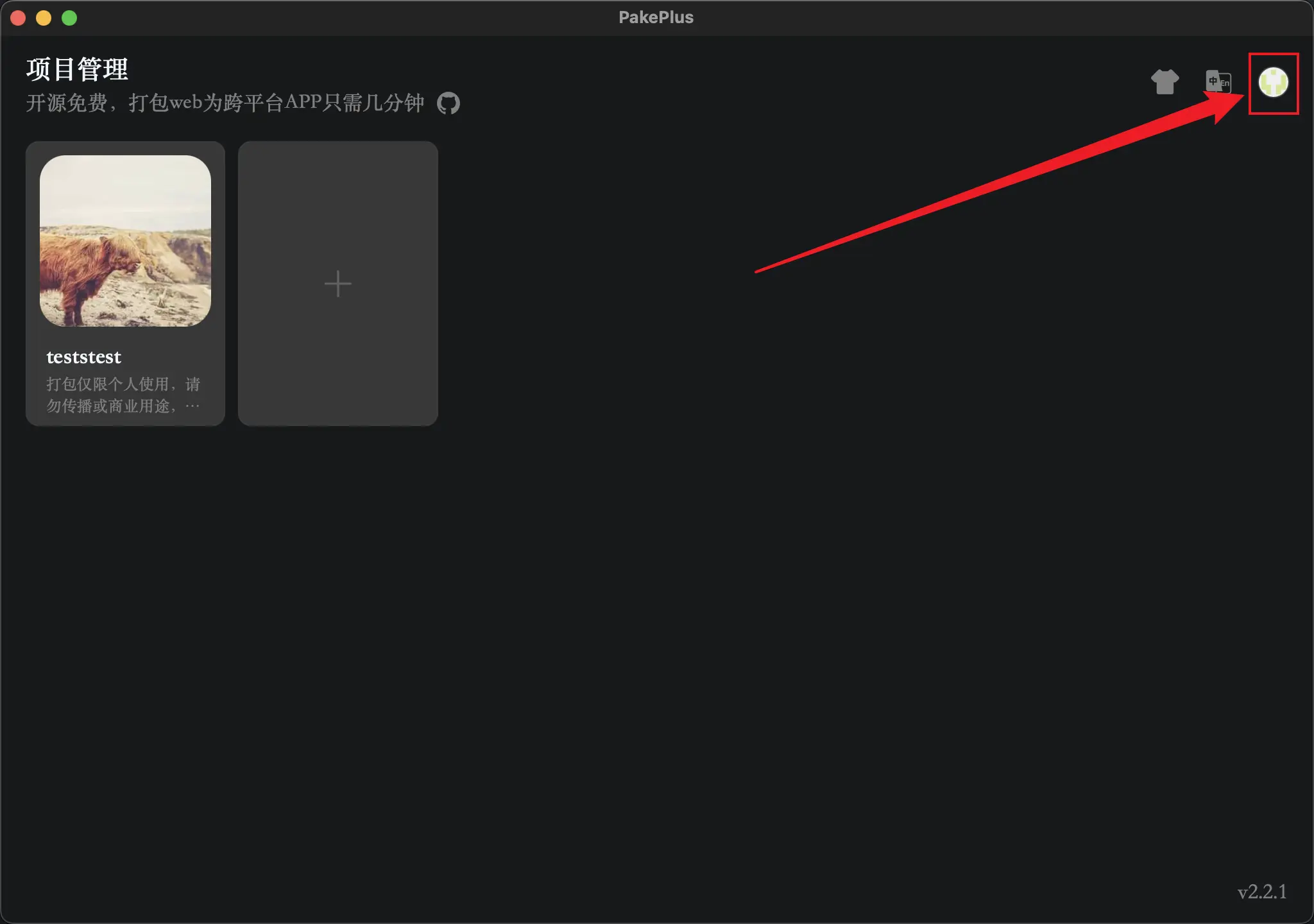Select the teststest project name
Image resolution: width=1314 pixels, height=924 pixels.
(83, 357)
